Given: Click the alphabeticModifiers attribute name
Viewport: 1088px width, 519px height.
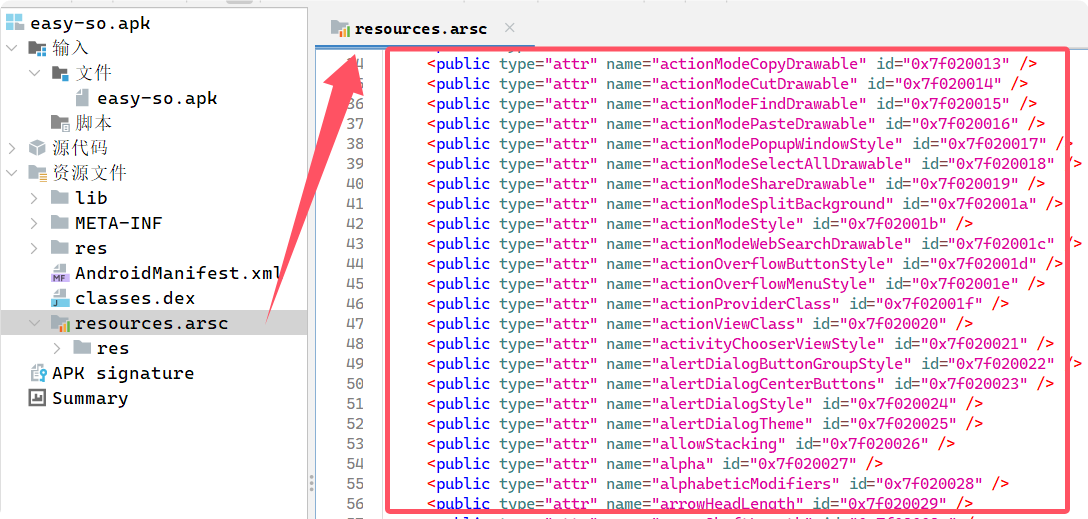Looking at the screenshot, I should 745,484.
